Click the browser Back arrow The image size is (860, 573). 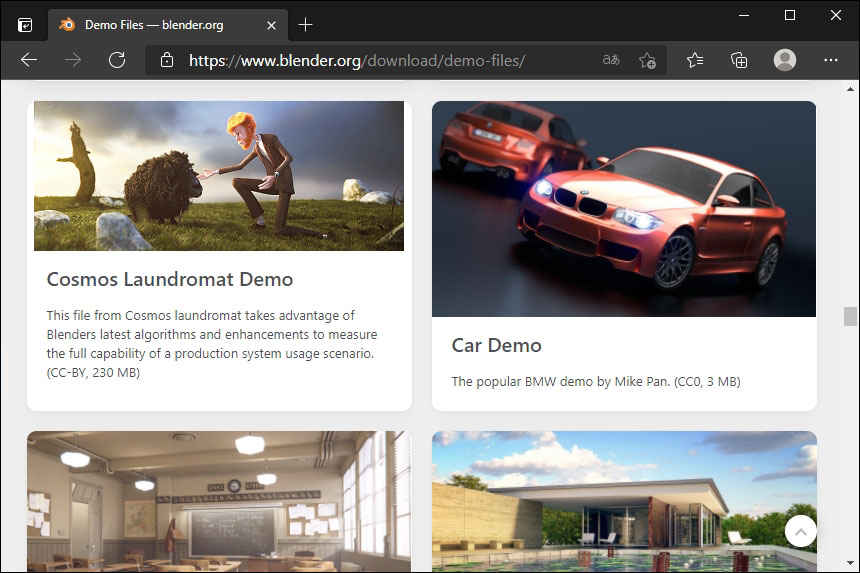tap(29, 60)
